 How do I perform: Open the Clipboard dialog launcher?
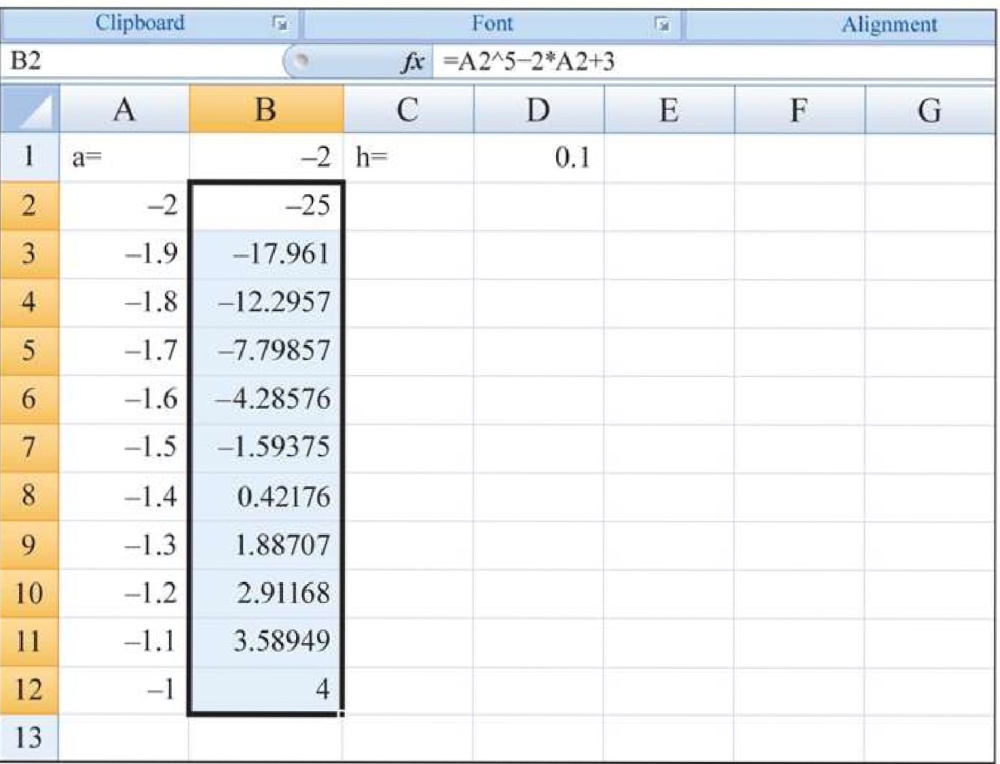click(x=279, y=24)
